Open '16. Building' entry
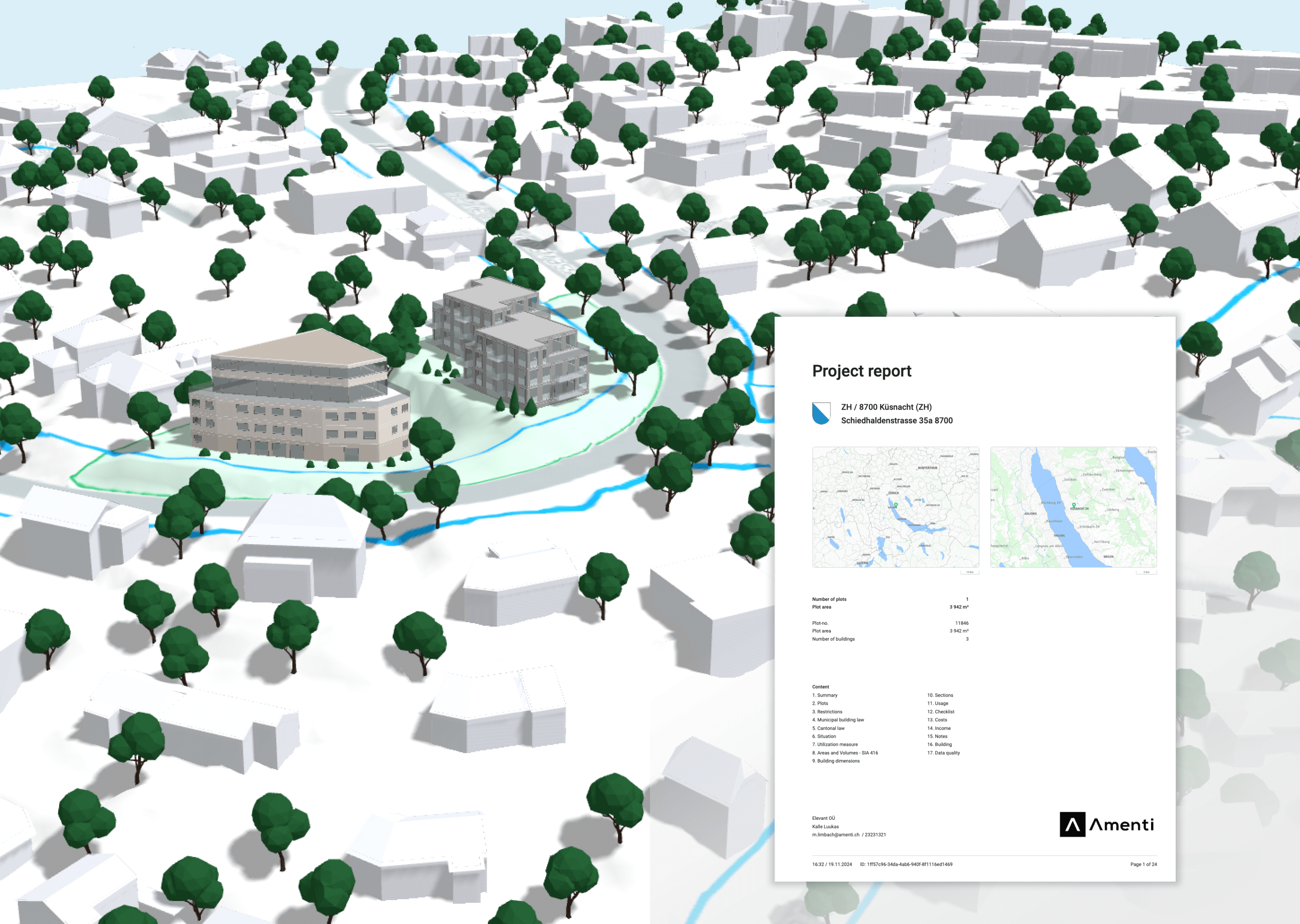This screenshot has width=1300, height=924. point(940,744)
